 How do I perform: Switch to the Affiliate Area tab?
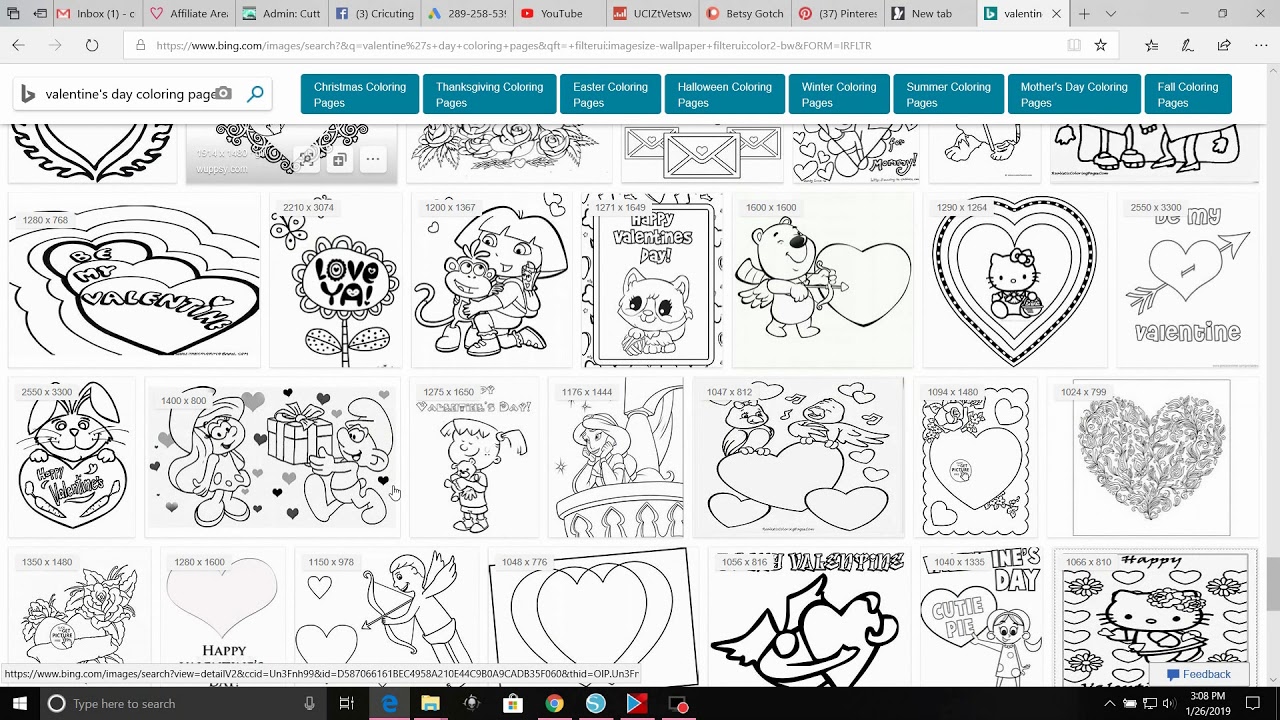click(x=187, y=14)
